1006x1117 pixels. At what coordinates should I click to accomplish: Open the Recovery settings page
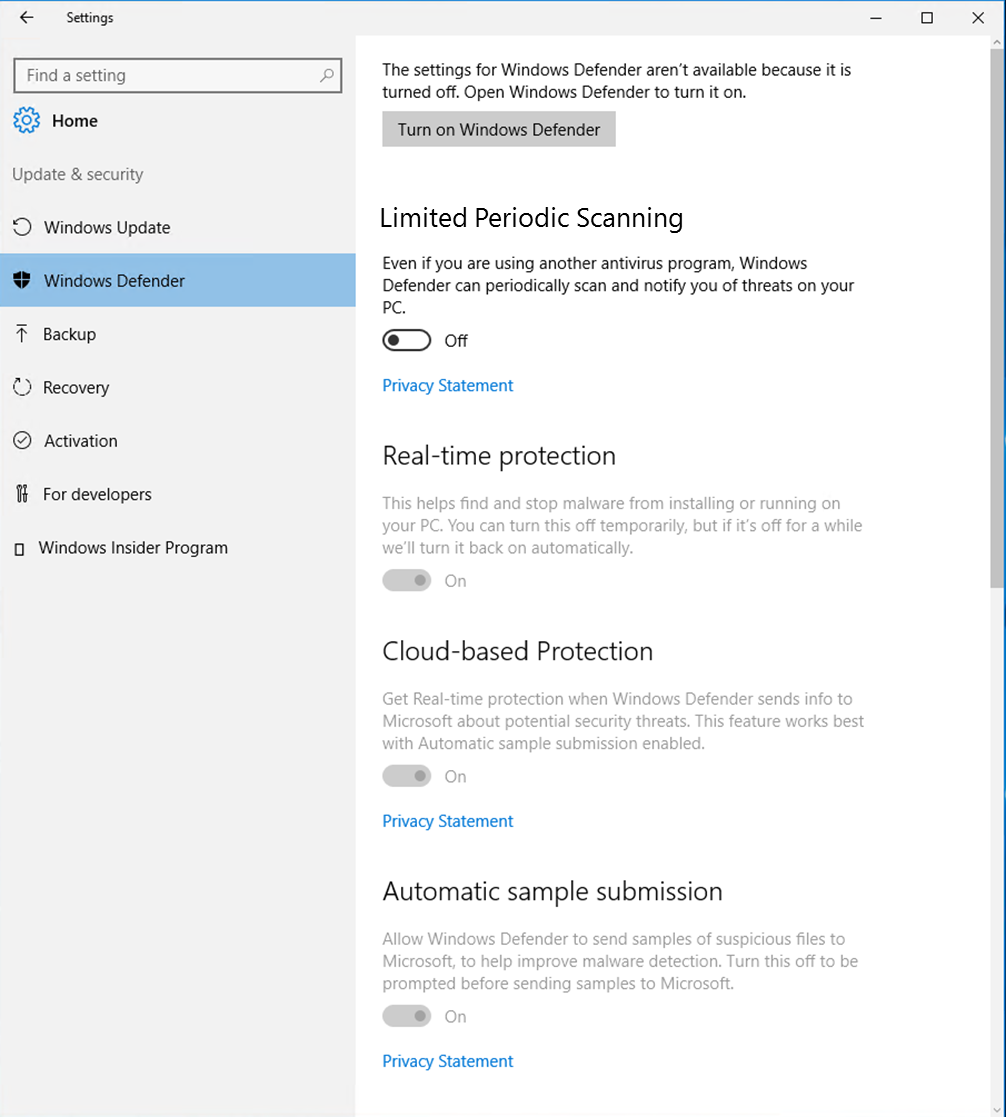click(x=177, y=387)
